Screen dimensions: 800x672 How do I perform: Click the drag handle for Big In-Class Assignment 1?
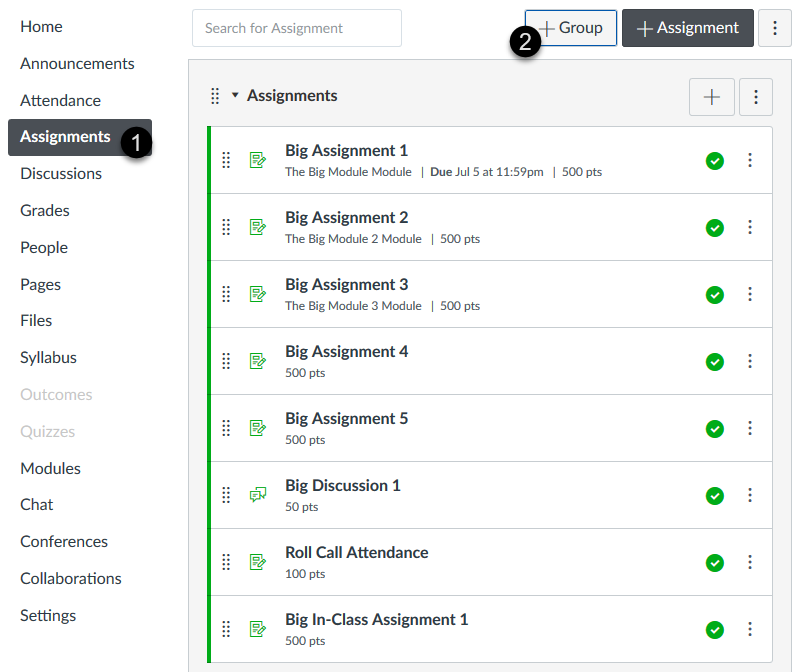coord(226,629)
